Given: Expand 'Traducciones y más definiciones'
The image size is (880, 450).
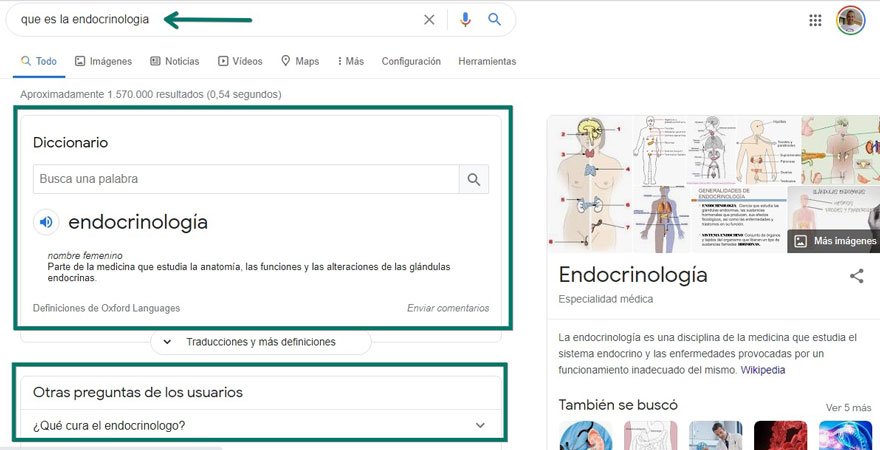Looking at the screenshot, I should click(x=261, y=342).
